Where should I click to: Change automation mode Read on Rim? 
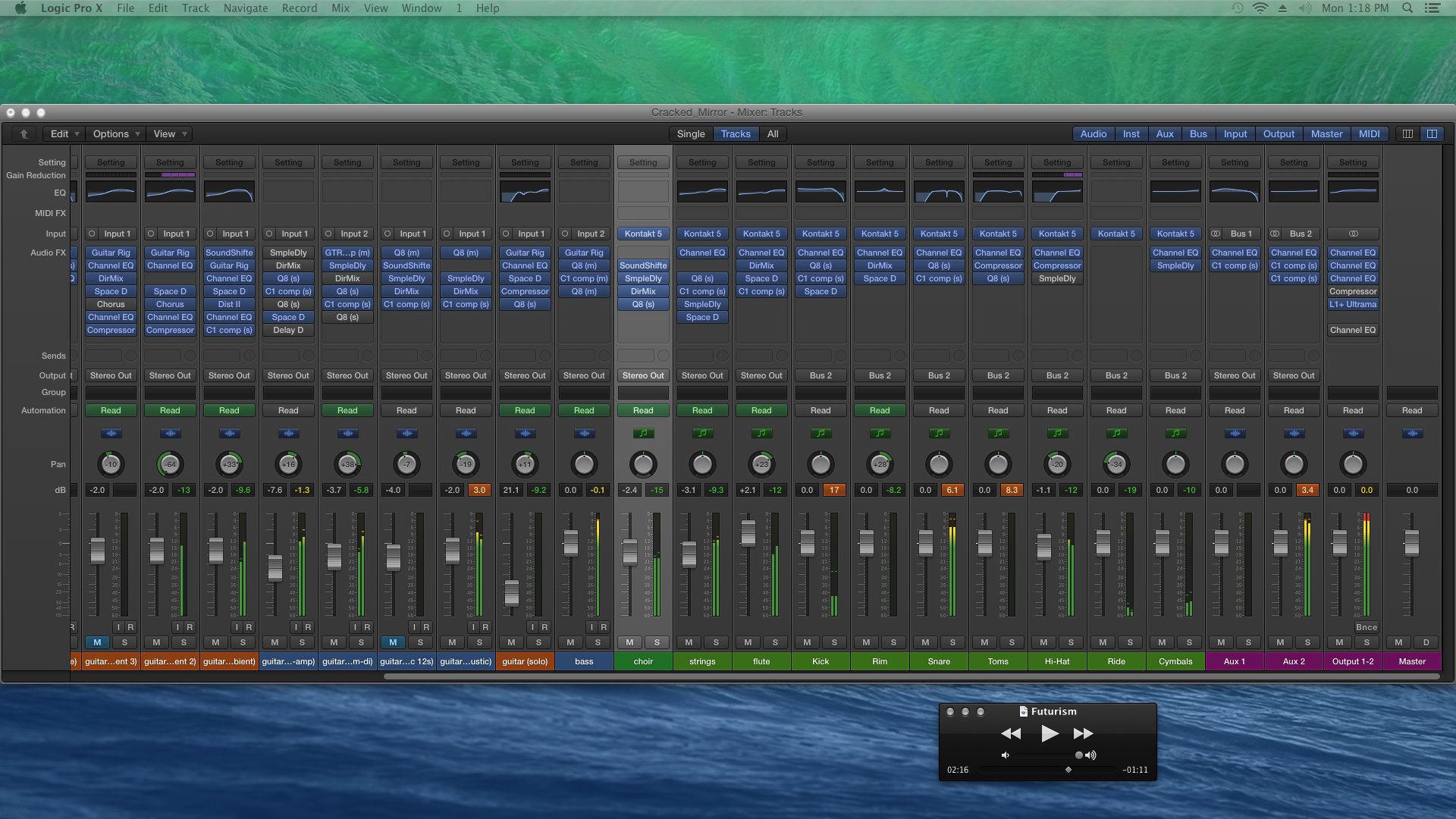880,410
